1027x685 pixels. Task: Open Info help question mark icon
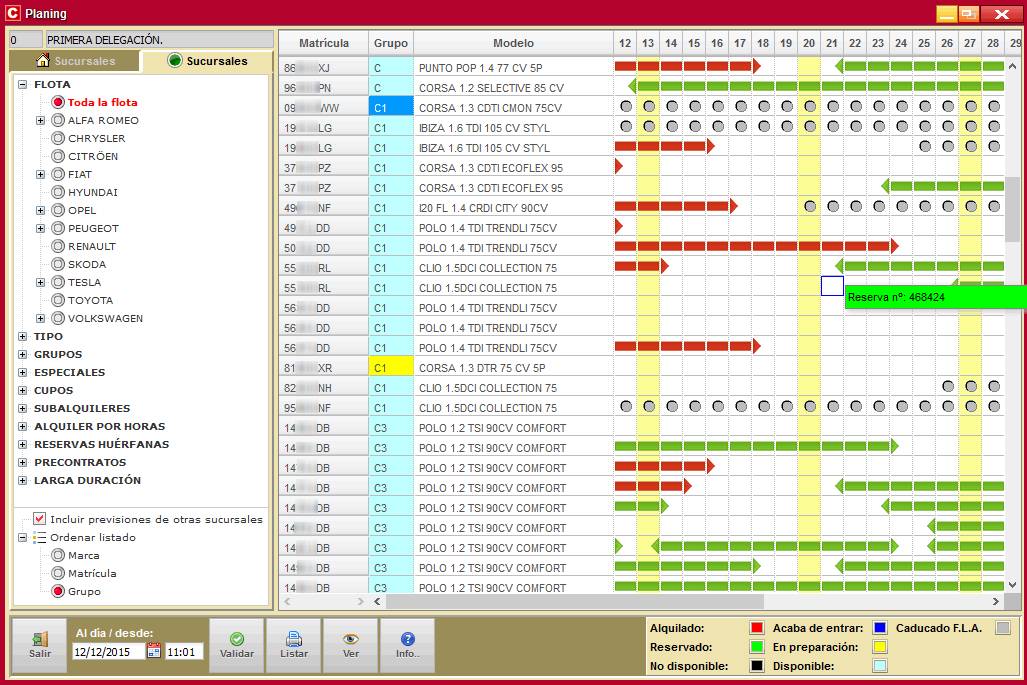tap(407, 639)
